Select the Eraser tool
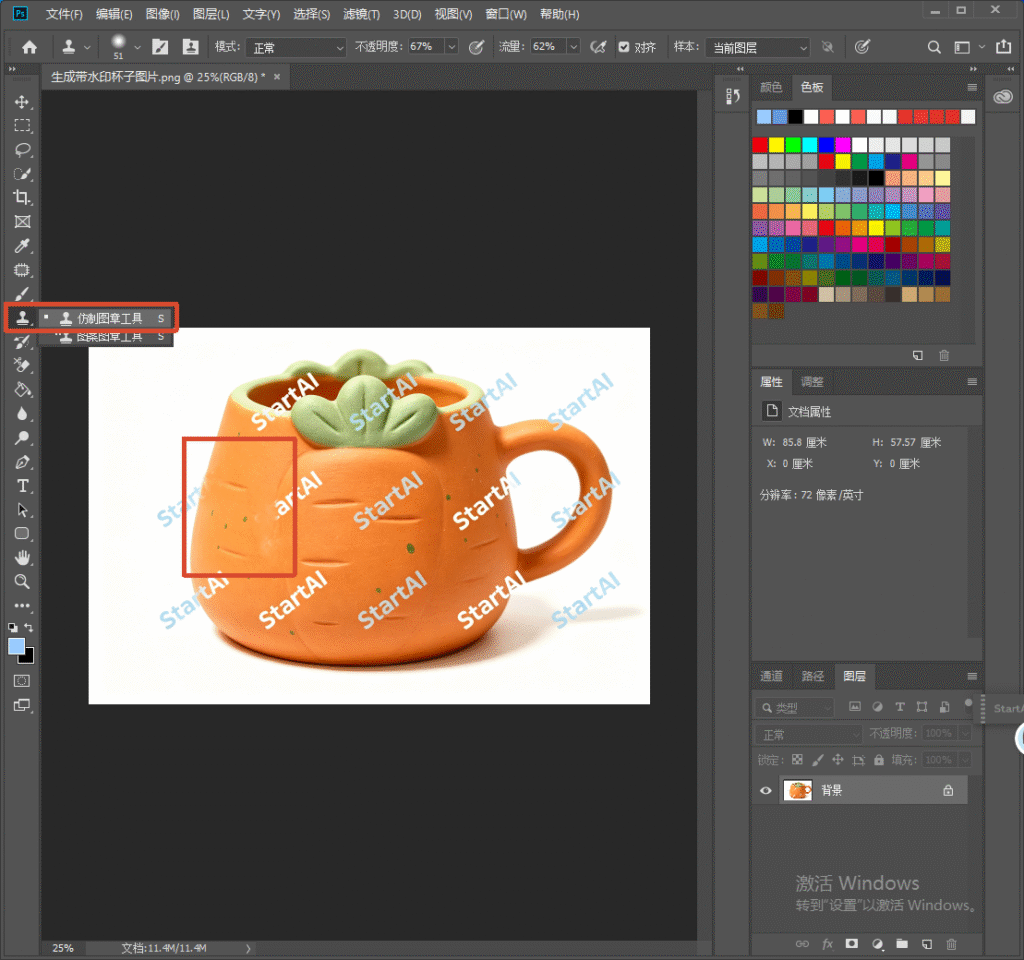 [22, 366]
